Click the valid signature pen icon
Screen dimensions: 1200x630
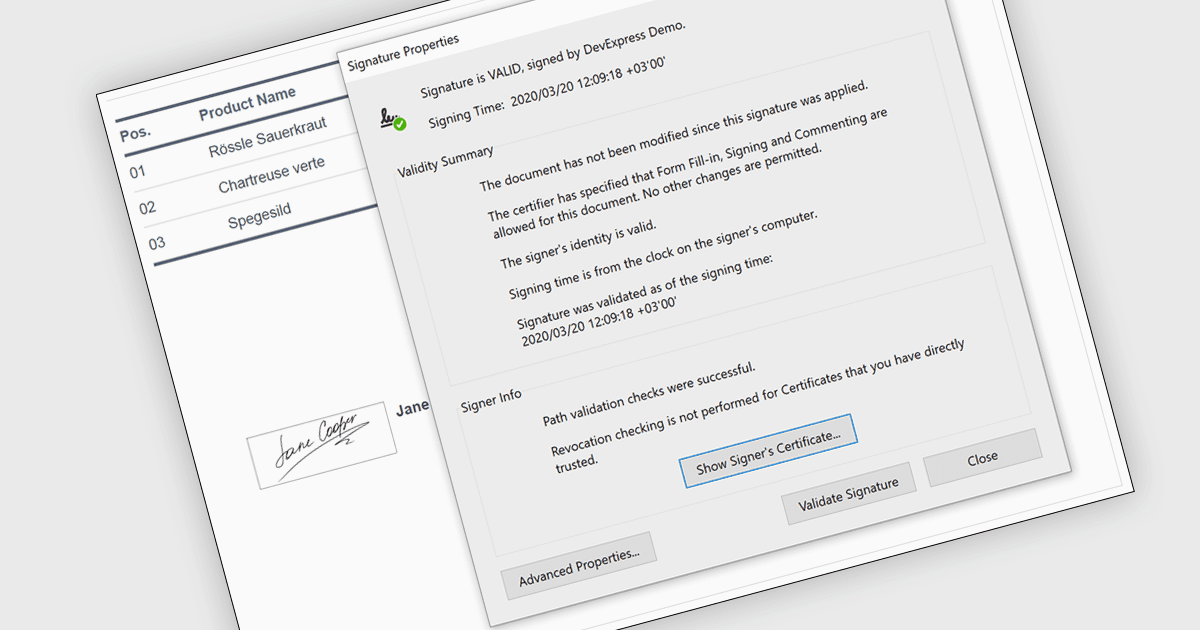(x=392, y=119)
